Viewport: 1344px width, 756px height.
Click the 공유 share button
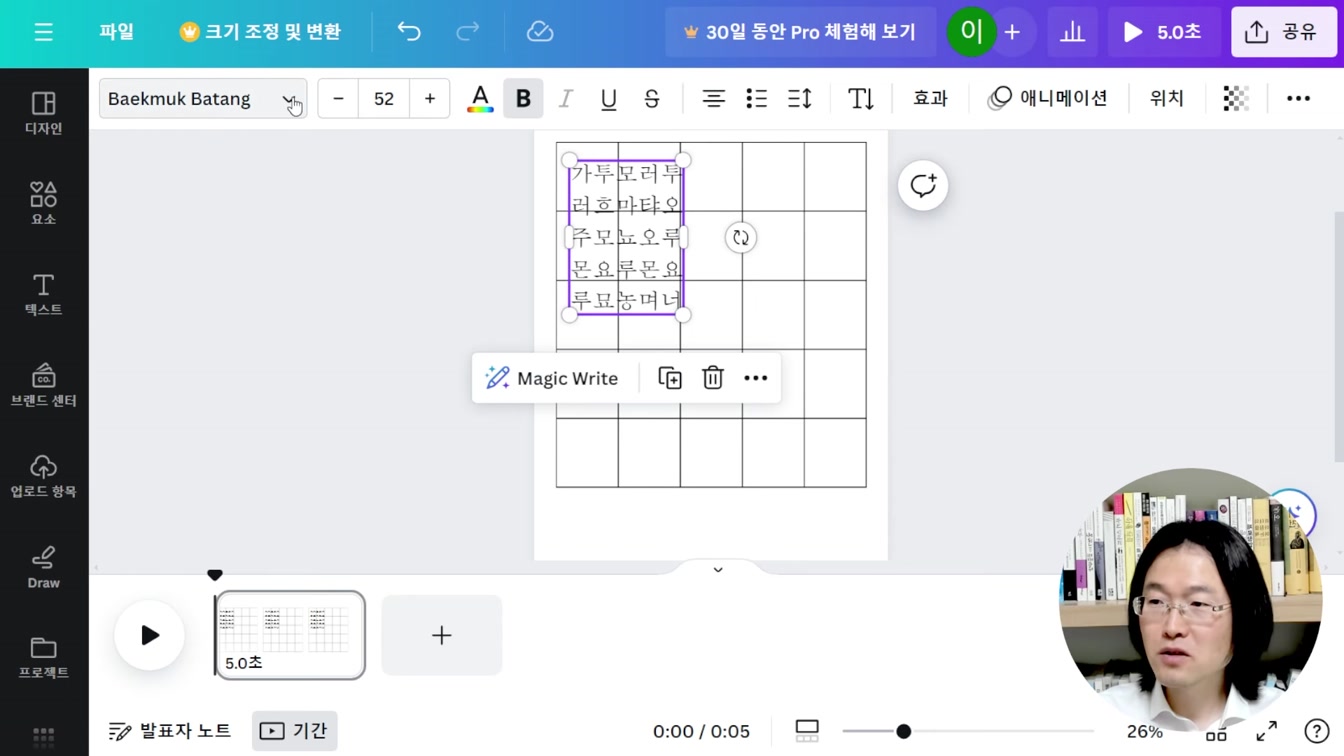(1283, 32)
